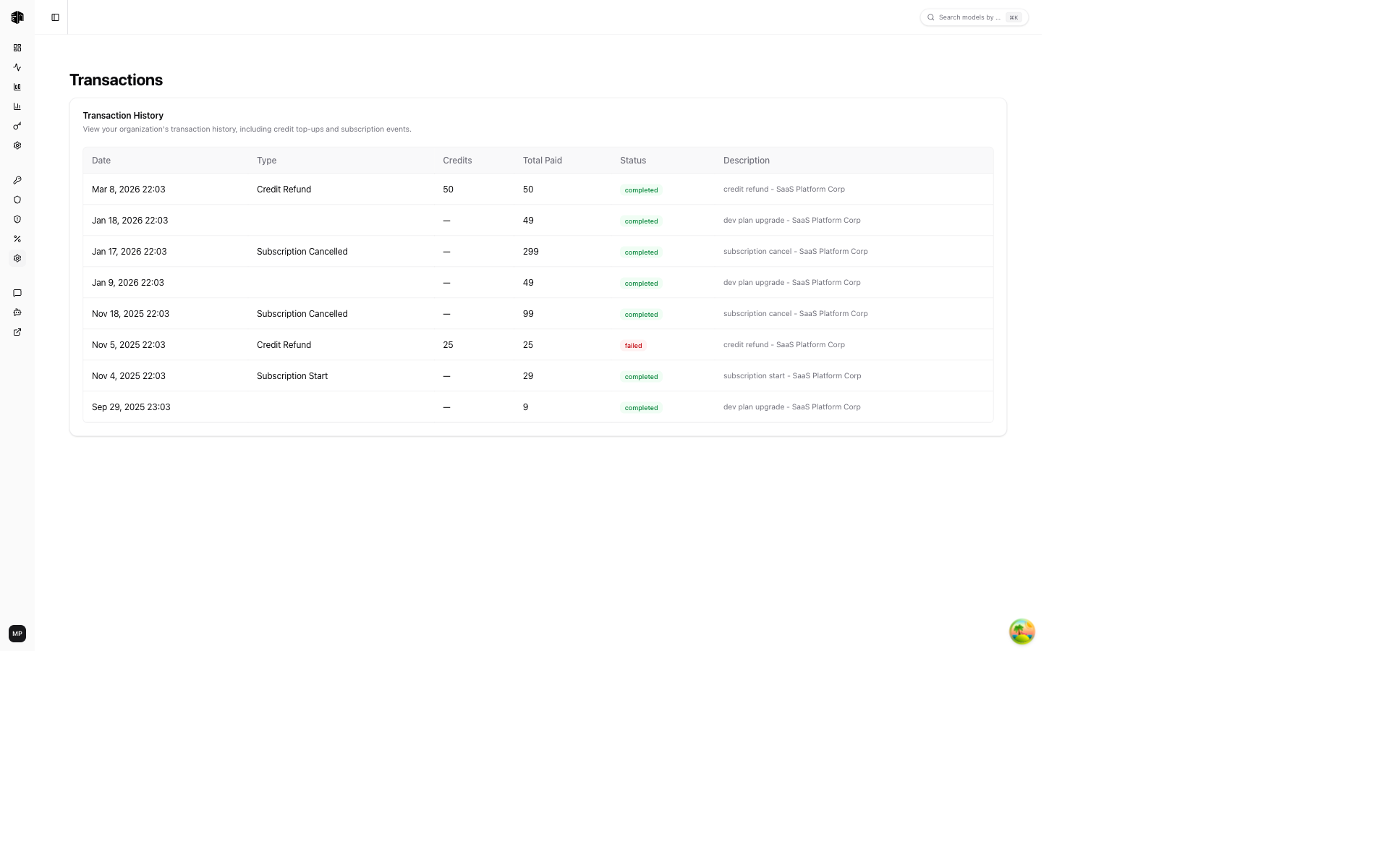Click the app logo in the sidebar
1389x868 pixels.
[17, 17]
